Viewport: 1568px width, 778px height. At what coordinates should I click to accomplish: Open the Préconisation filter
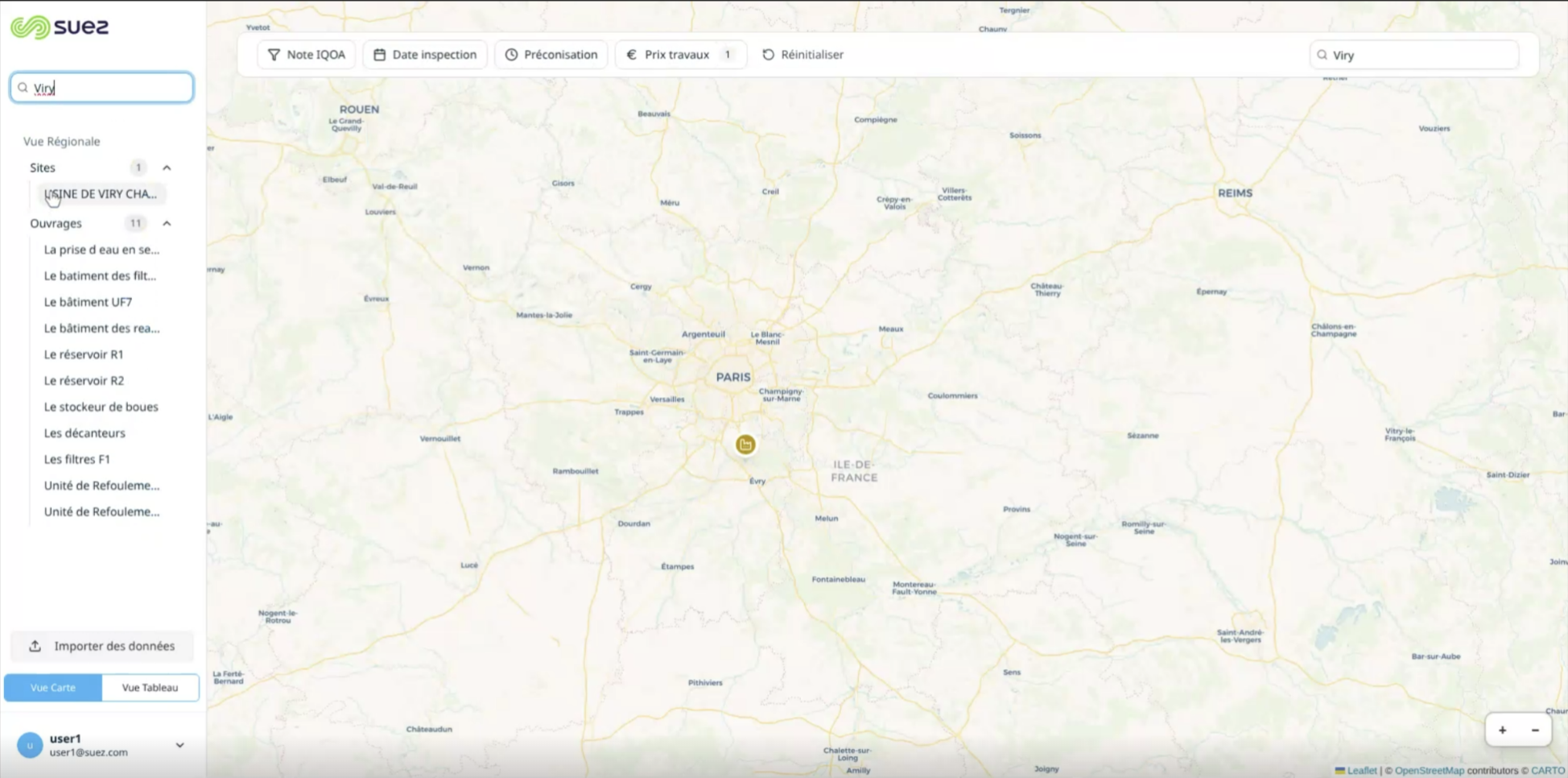point(551,55)
